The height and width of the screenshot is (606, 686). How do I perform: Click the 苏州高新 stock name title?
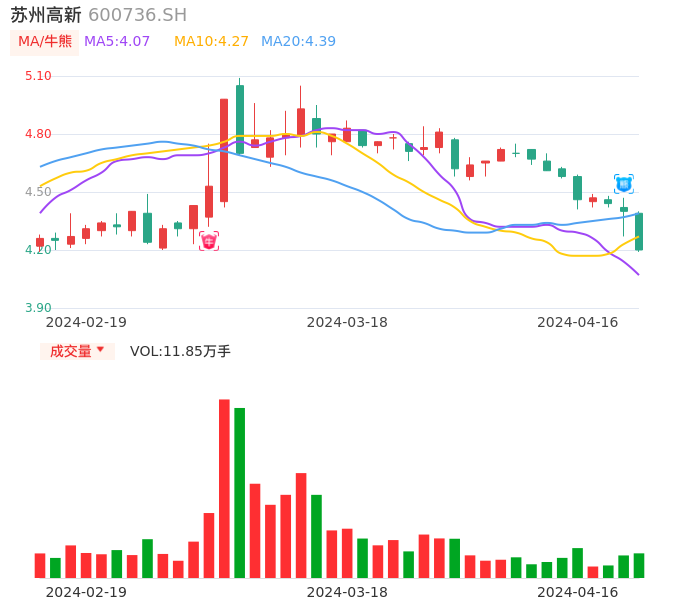[46, 15]
